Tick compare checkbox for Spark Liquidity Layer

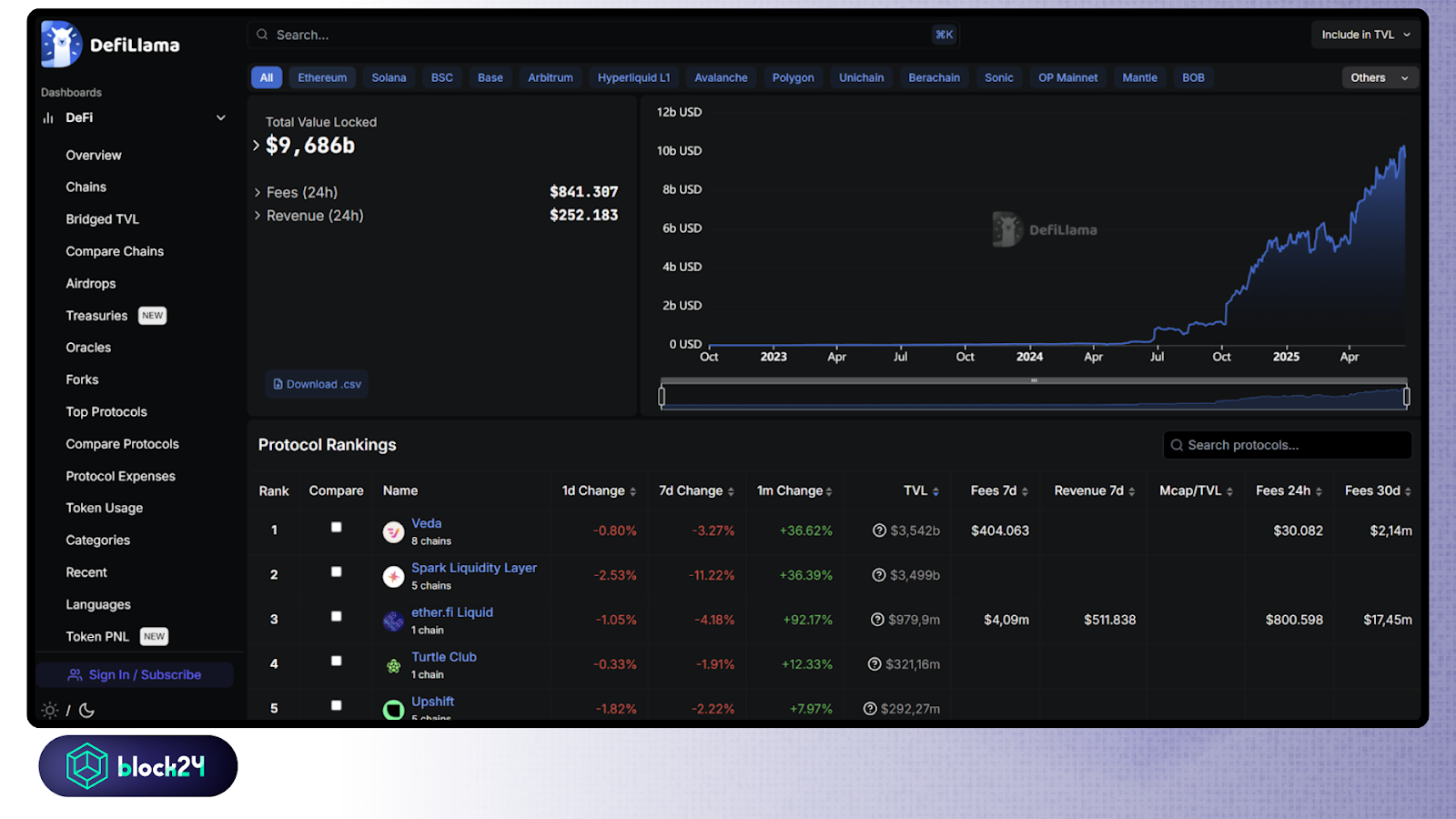pos(337,571)
